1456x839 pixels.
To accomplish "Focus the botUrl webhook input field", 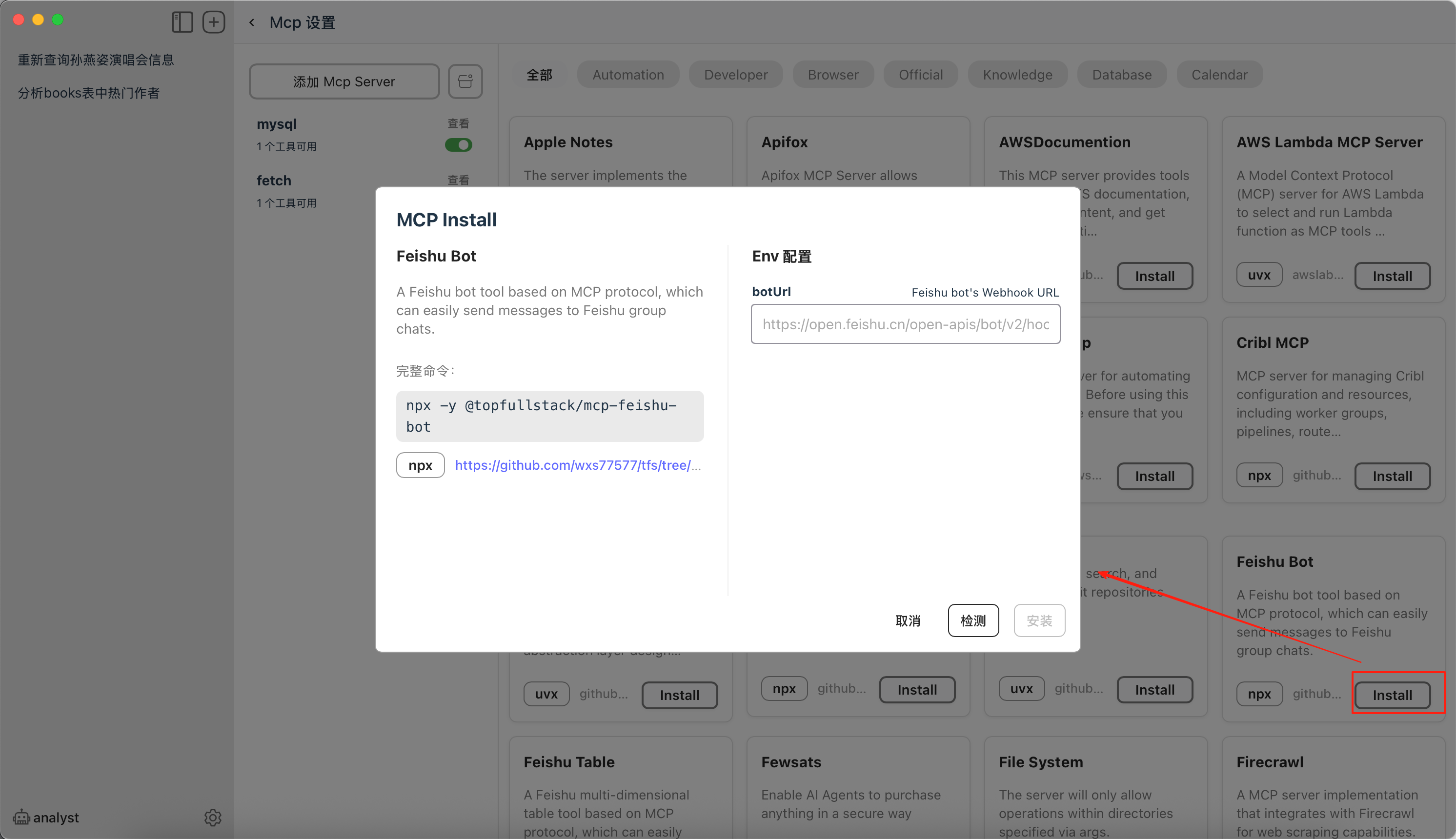I will pyautogui.click(x=905, y=324).
